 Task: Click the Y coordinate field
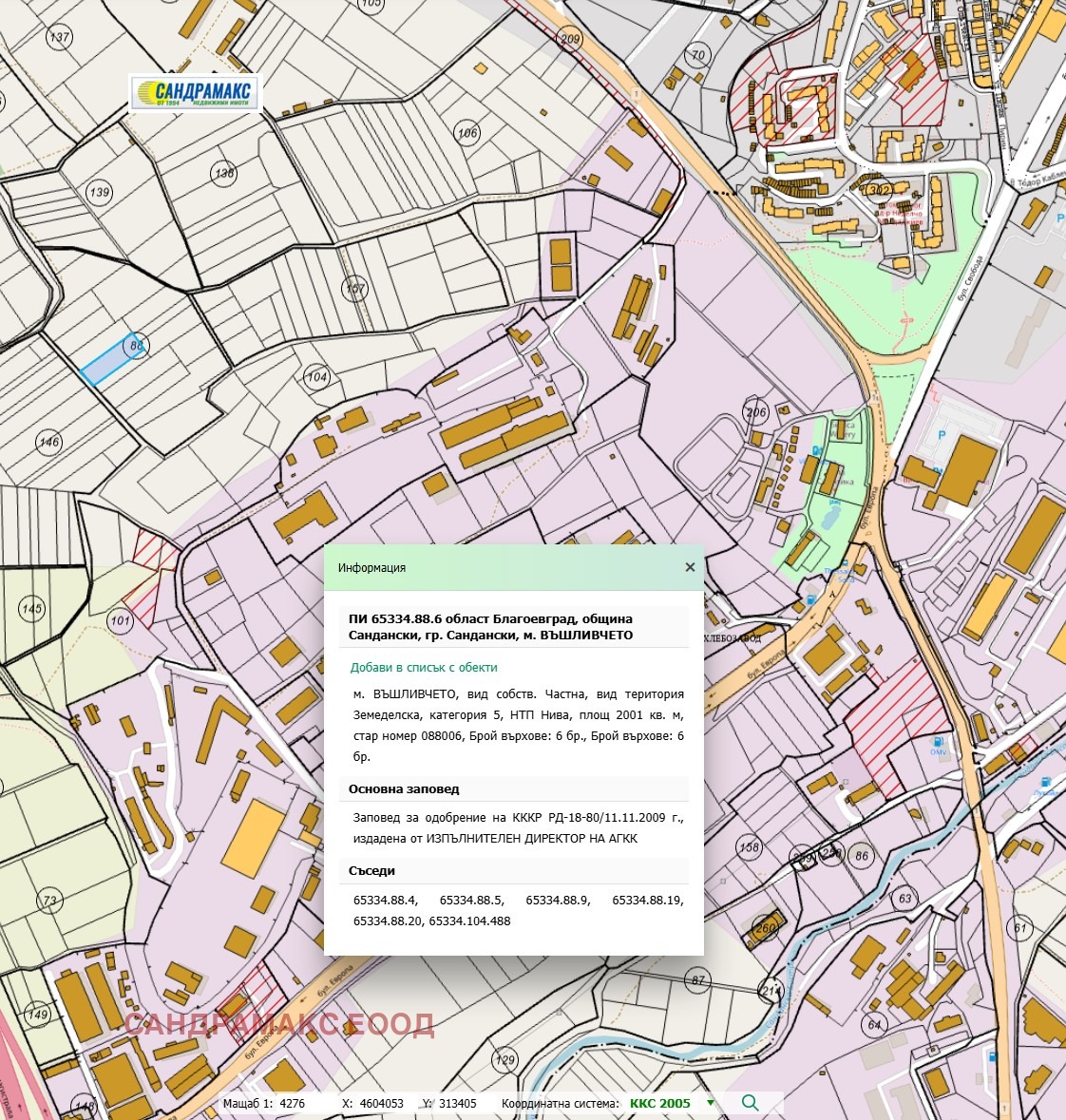point(457,1104)
